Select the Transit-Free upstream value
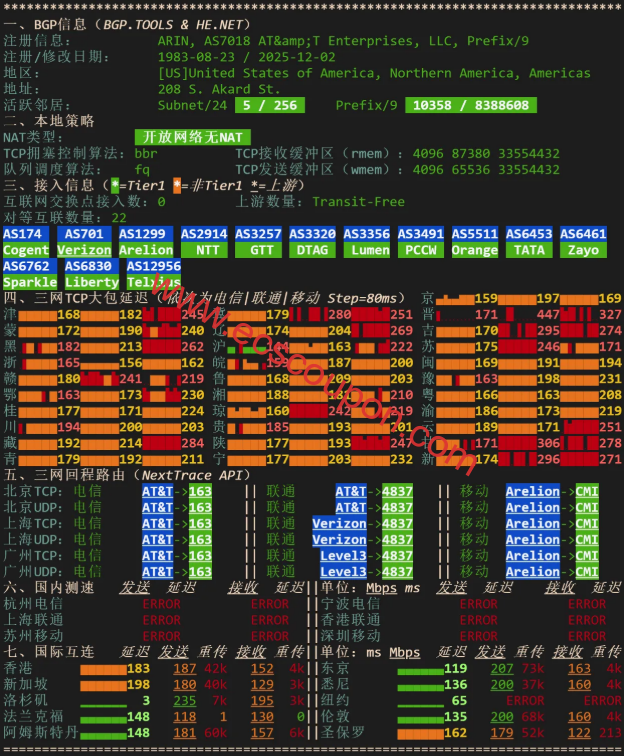624x756 pixels. tap(358, 202)
